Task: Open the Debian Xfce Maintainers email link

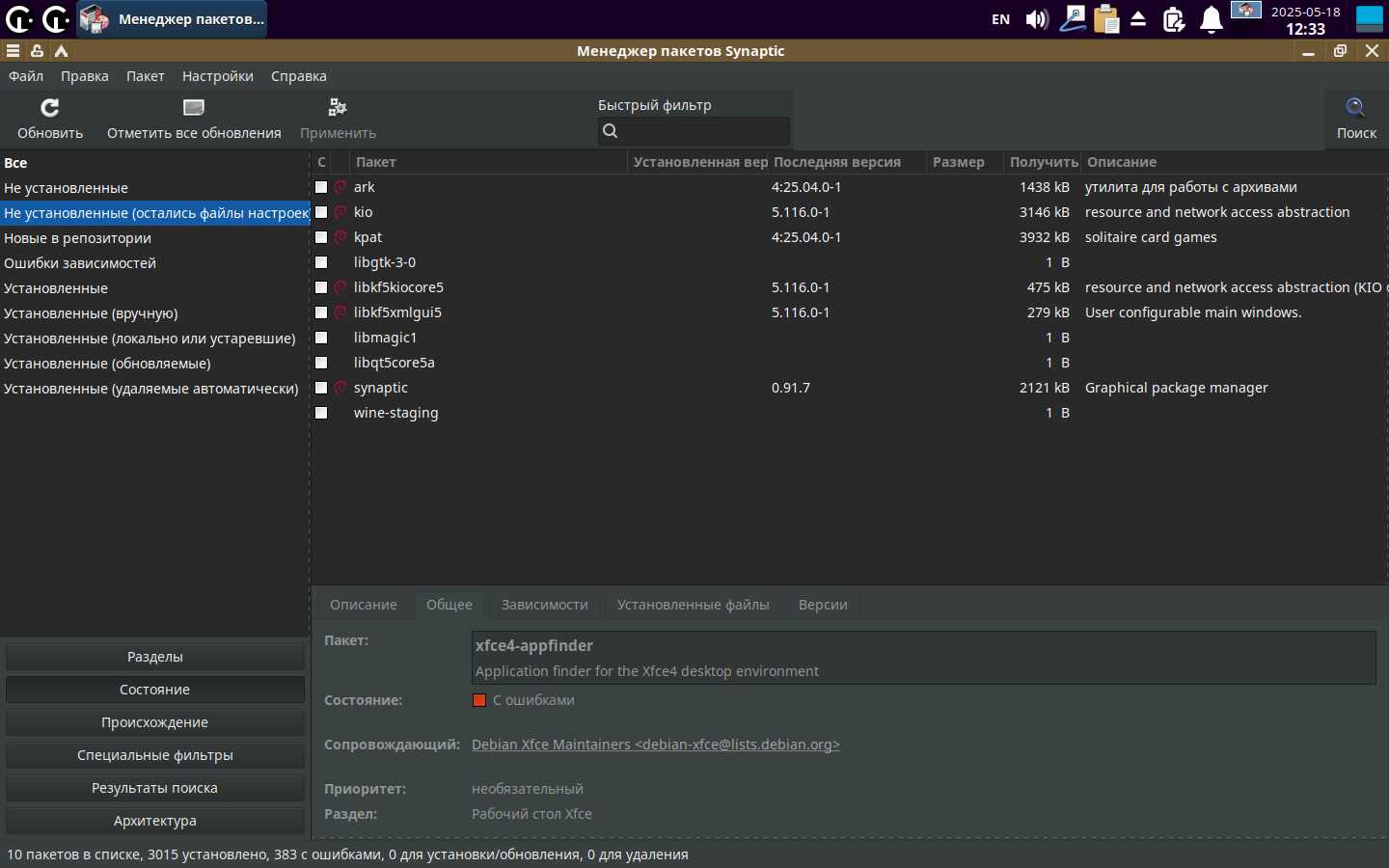Action: point(655,745)
